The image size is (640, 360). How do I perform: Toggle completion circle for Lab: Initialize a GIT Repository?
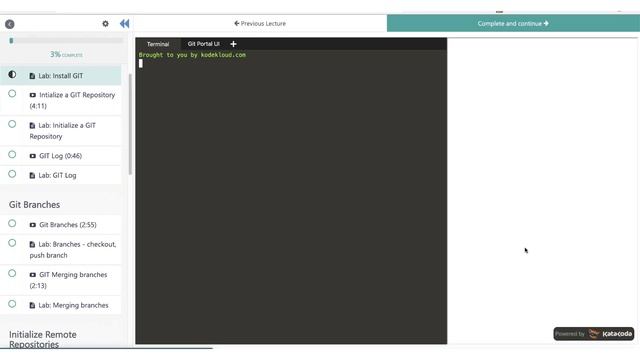(12, 124)
